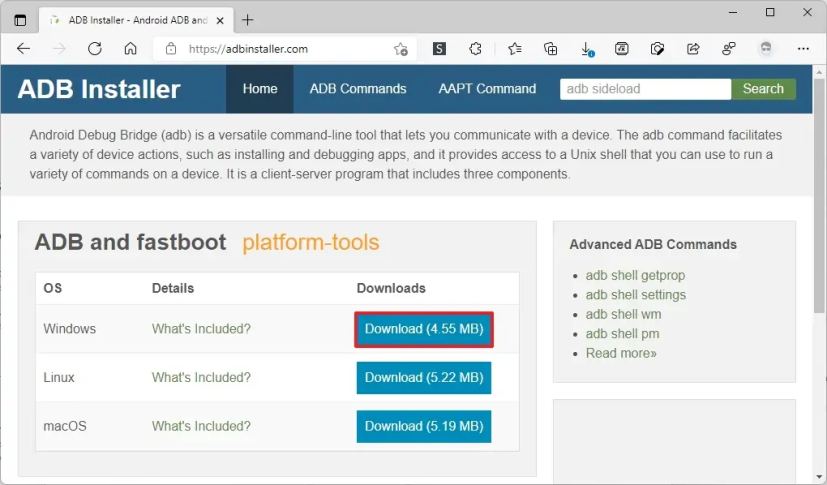The height and width of the screenshot is (485, 827).
Task: Open the shield-shaped toolbar icon
Action: click(x=657, y=49)
